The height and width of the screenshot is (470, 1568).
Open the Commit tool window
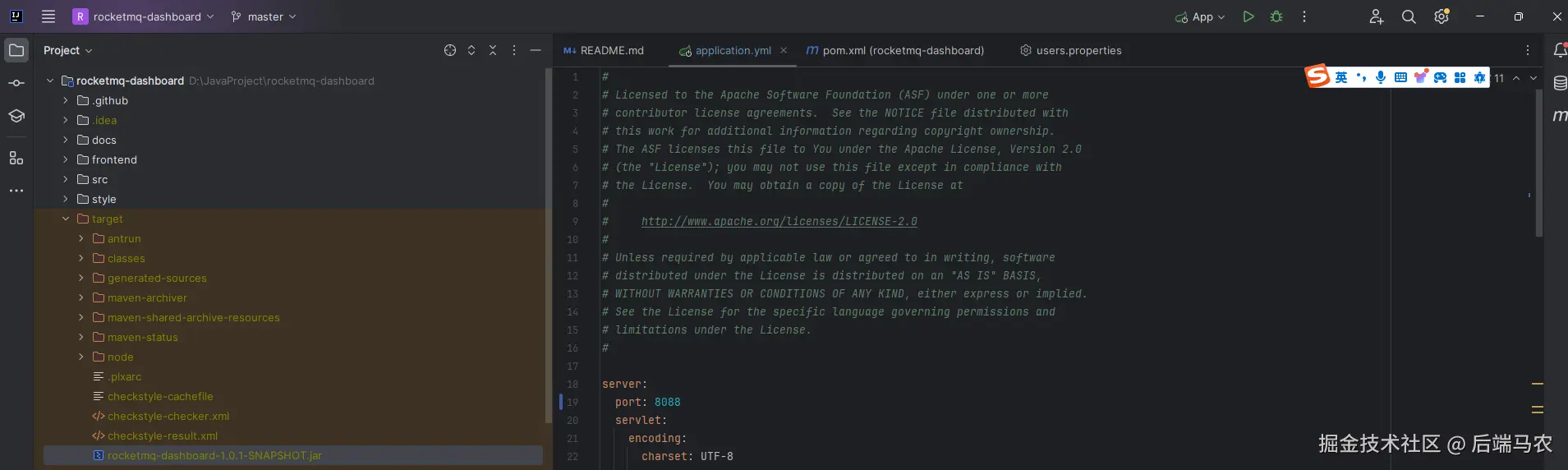click(16, 83)
